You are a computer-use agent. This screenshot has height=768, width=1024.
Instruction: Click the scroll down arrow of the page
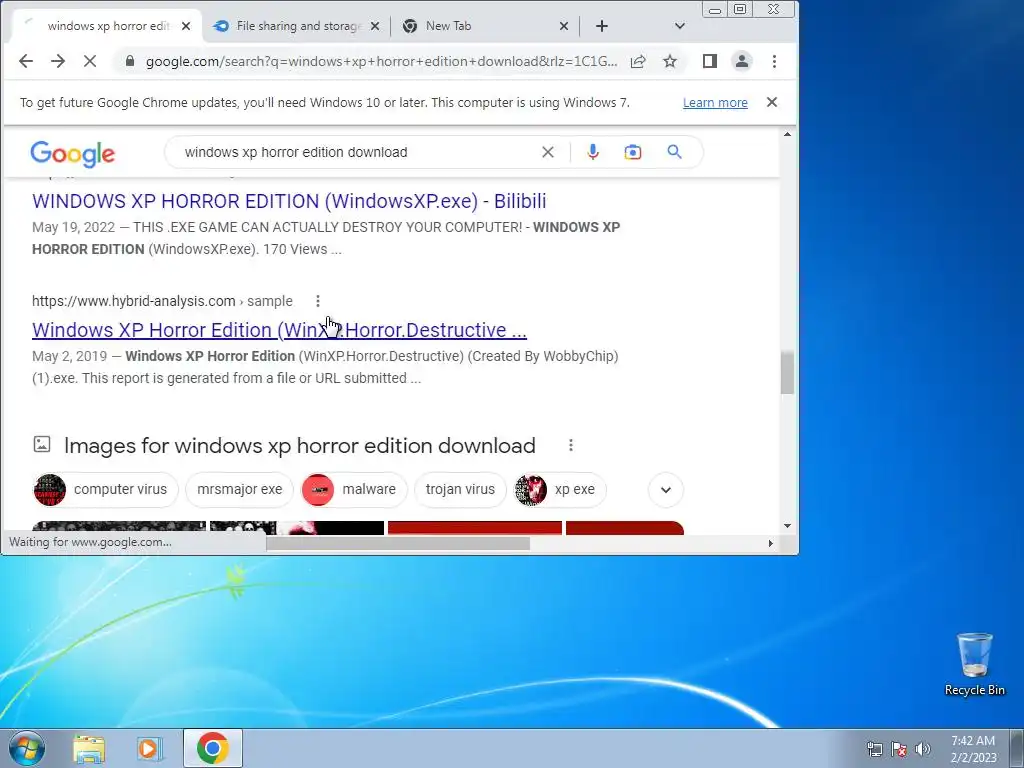[x=788, y=526]
